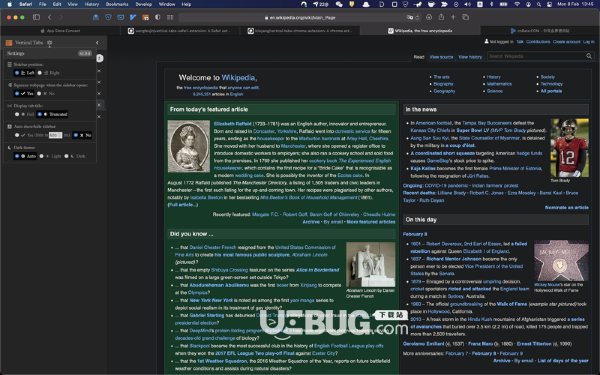Open the Apple menu
This screenshot has height=375, width=600.
[10, 4]
